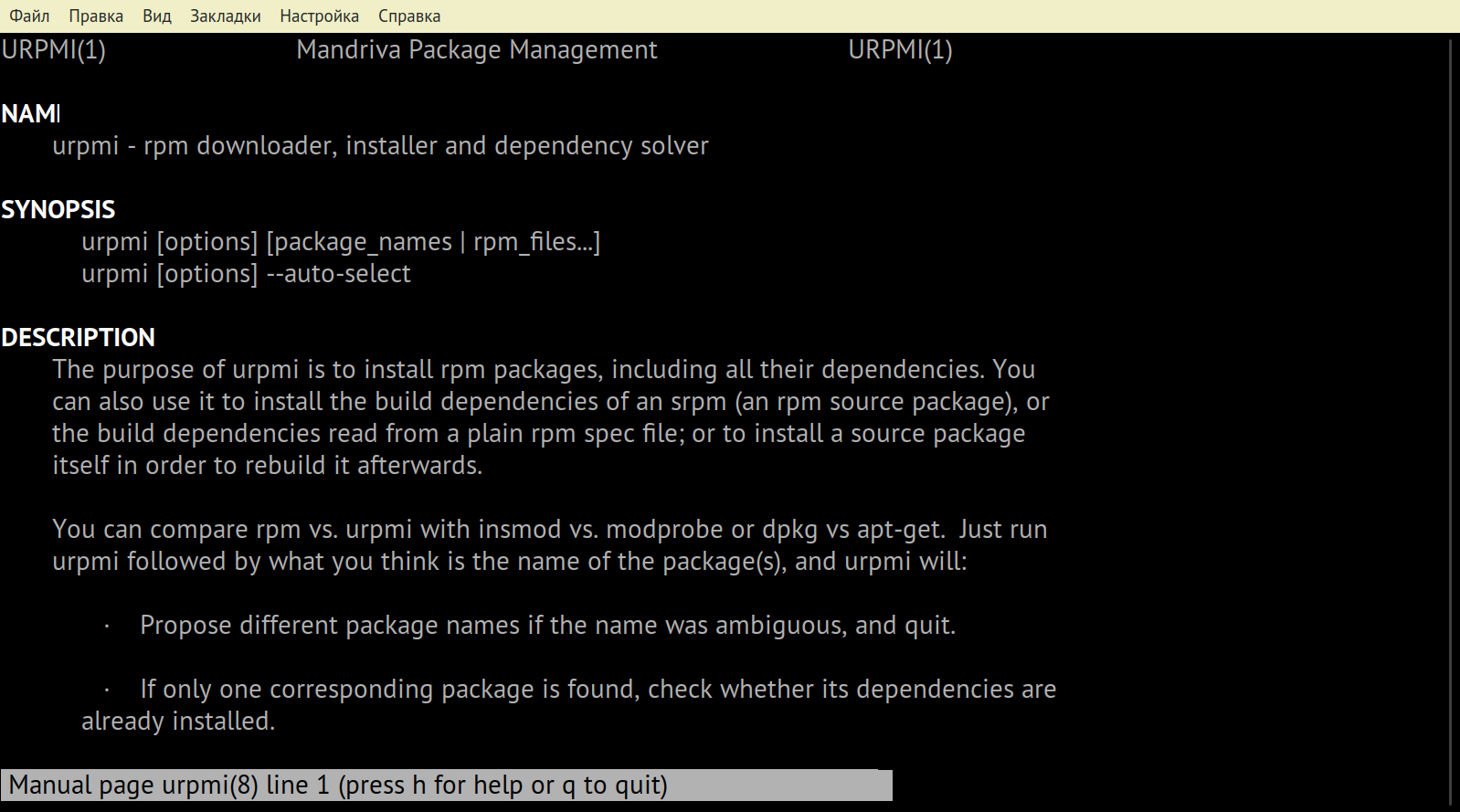Screen dimensions: 1460x812
Task: Click the "Propose different package names" bullet line
Action: [547, 625]
